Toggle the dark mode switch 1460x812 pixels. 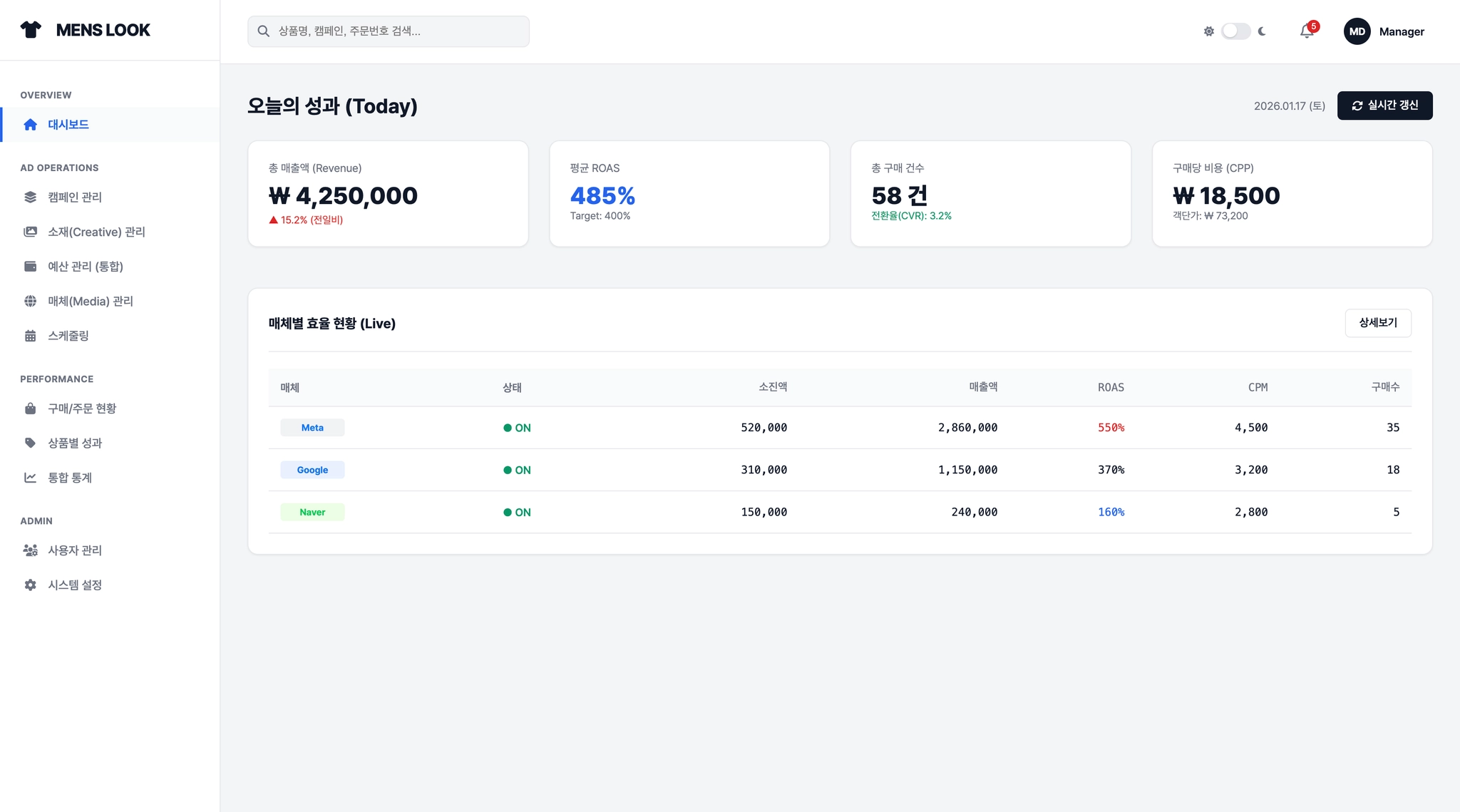[1235, 31]
